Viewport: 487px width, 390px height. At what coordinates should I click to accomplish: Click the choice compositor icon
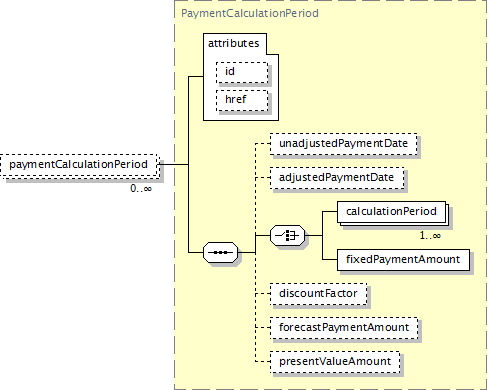coord(287,235)
